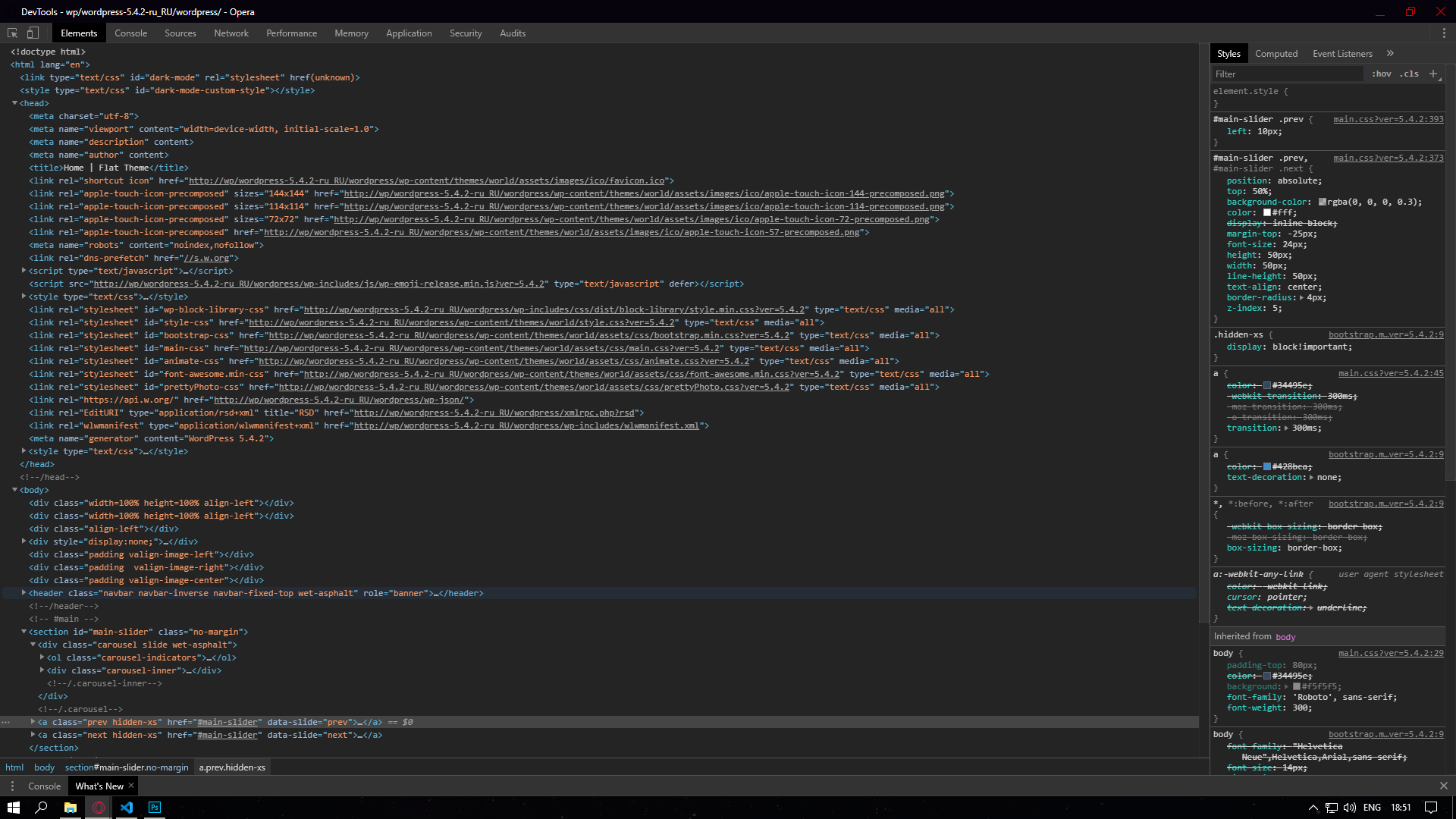The height and width of the screenshot is (819, 1456).
Task: Collapse the section main-slider node
Action: [24, 632]
